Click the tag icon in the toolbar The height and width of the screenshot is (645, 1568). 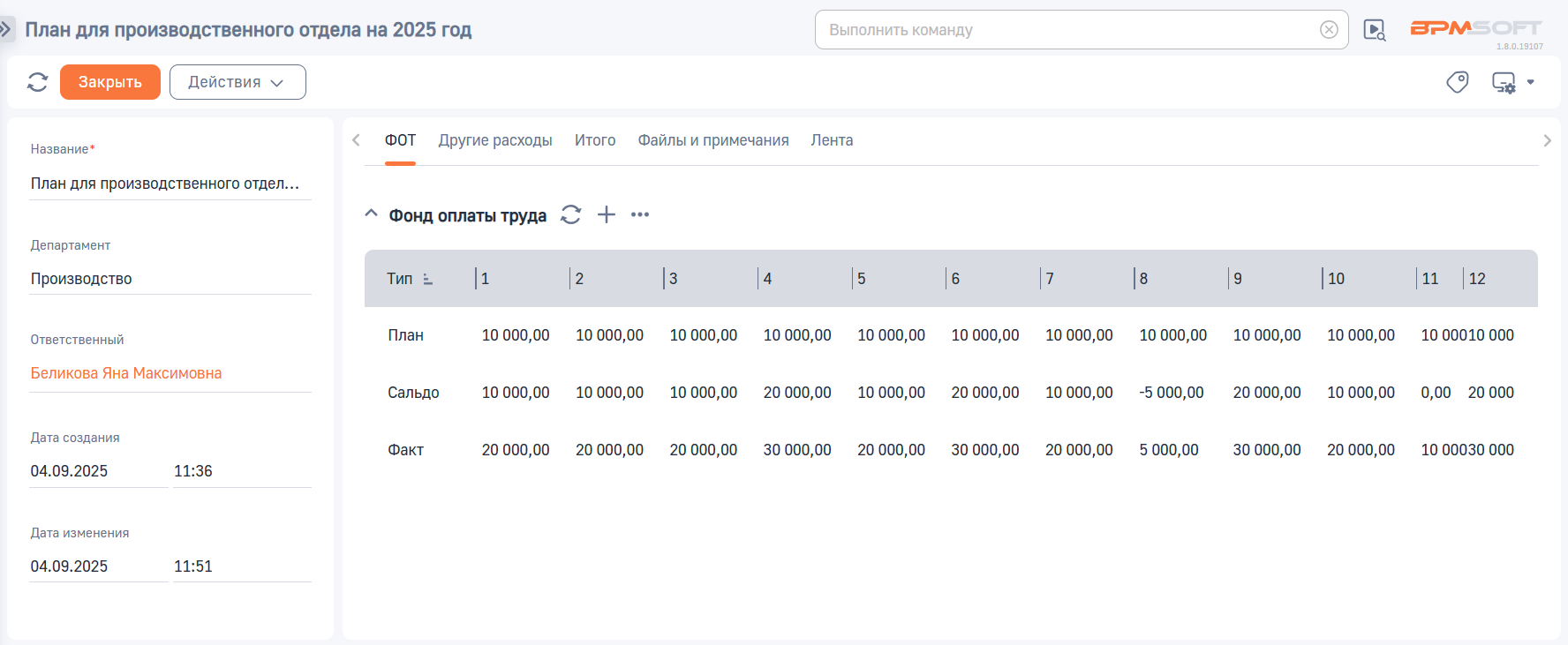[1457, 82]
